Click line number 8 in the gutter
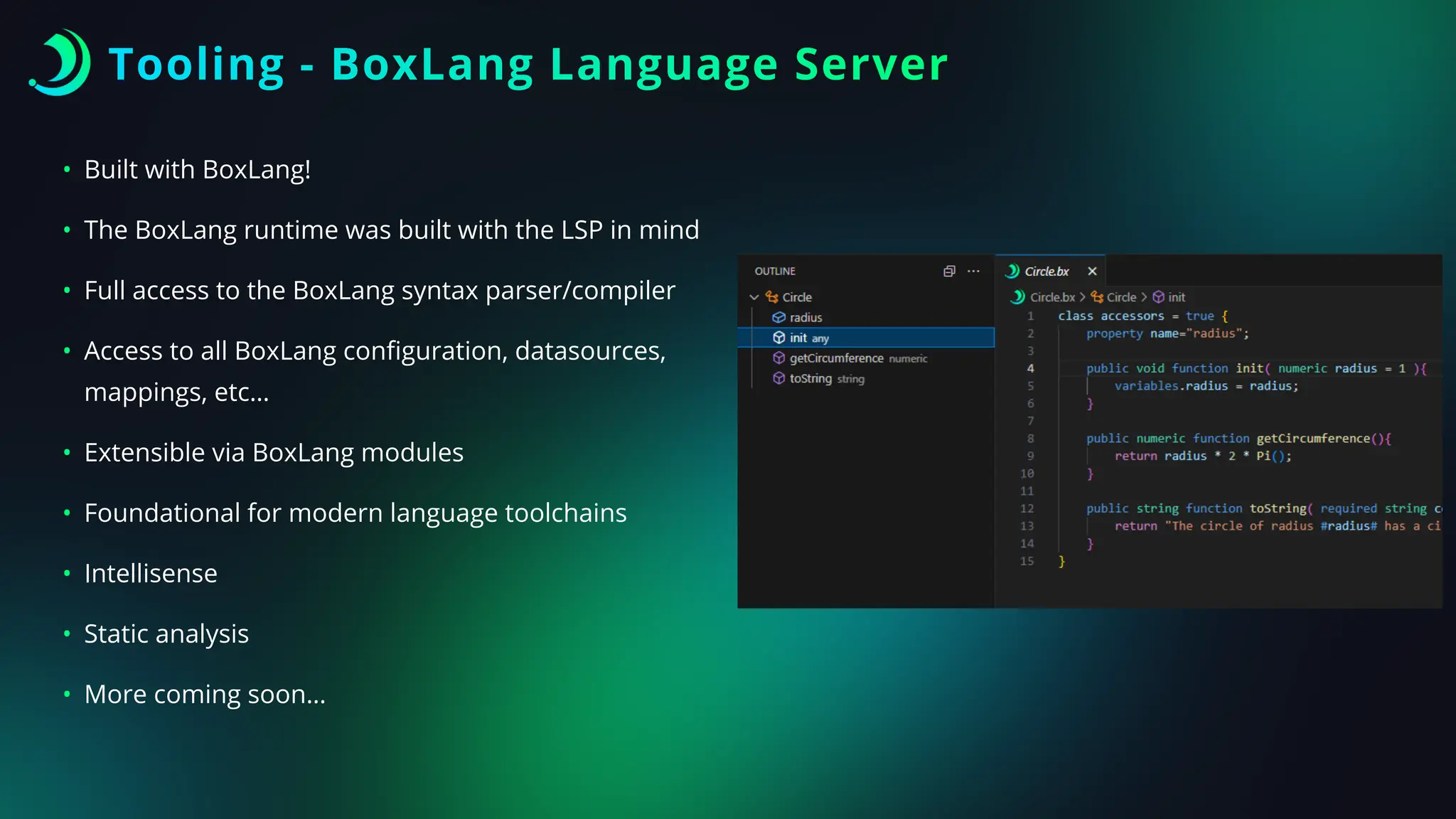Screen dimensions: 1456x819 pos(1030,439)
